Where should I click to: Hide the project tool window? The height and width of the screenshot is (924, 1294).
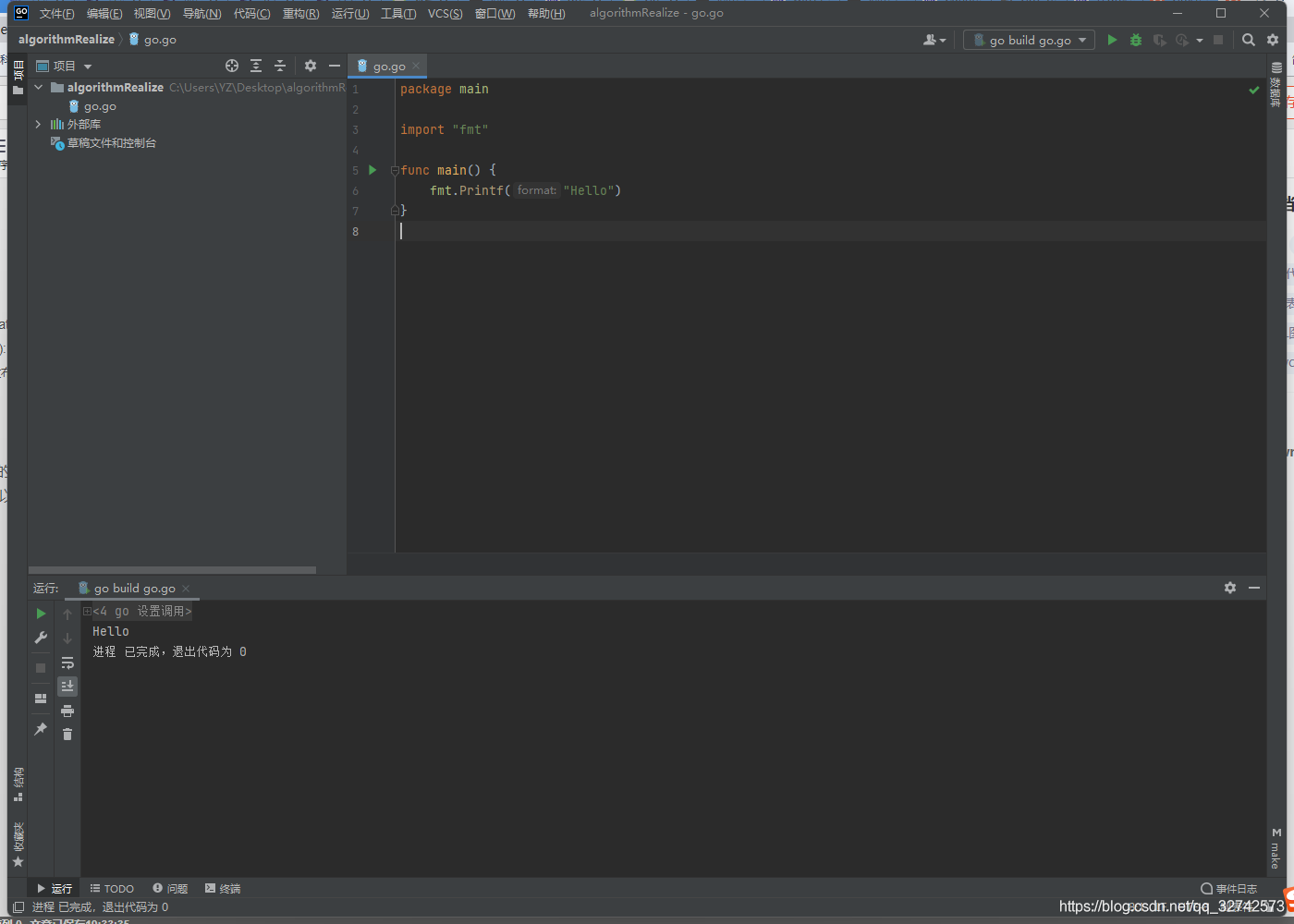[x=335, y=66]
